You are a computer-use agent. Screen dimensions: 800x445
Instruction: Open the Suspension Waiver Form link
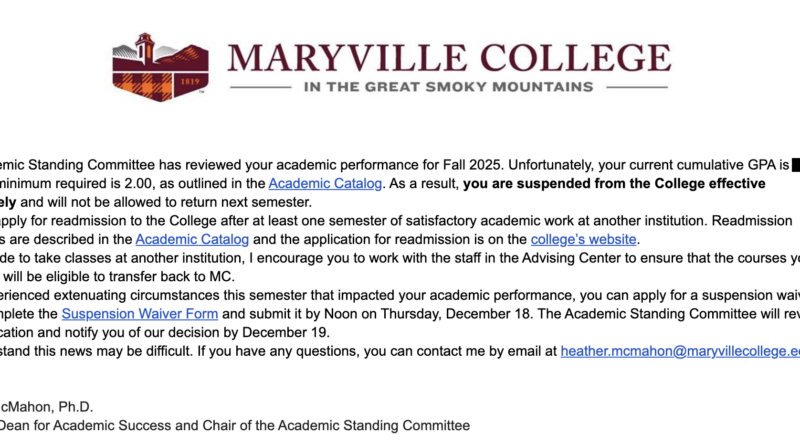pos(140,314)
